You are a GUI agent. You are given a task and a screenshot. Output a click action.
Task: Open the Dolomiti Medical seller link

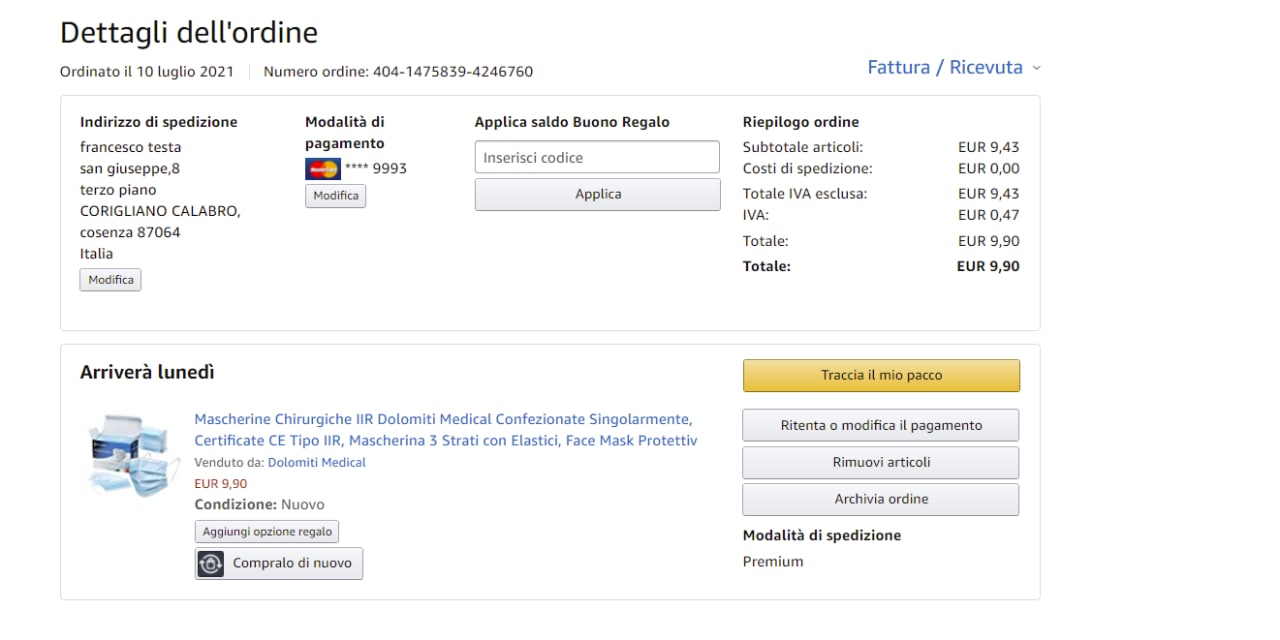click(317, 463)
